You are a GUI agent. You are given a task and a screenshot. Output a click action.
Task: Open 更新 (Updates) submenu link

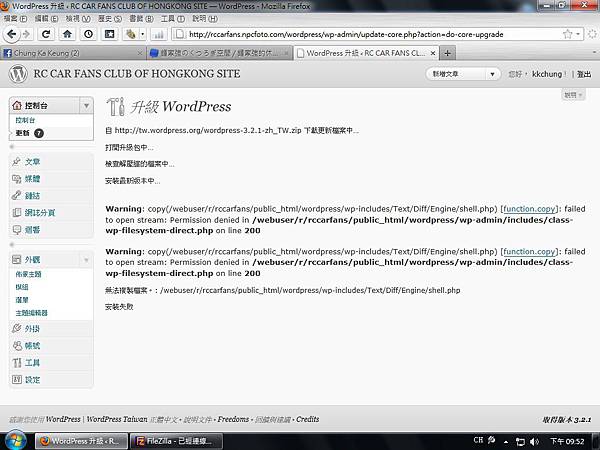pos(23,133)
